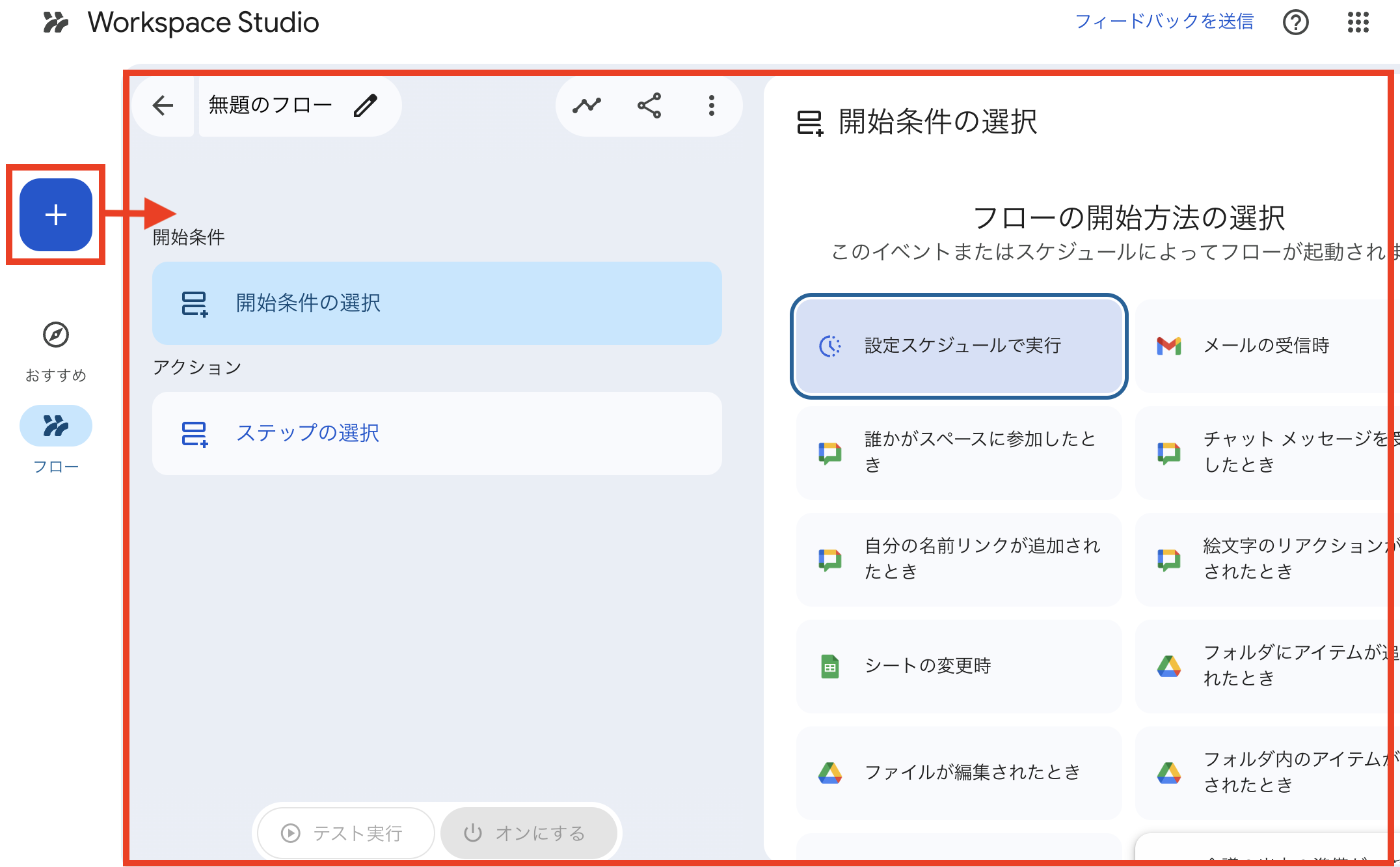Image resolution: width=1400 pixels, height=867 pixels.
Task: Send feedback via フィードバックを送信 link
Action: point(1164,21)
